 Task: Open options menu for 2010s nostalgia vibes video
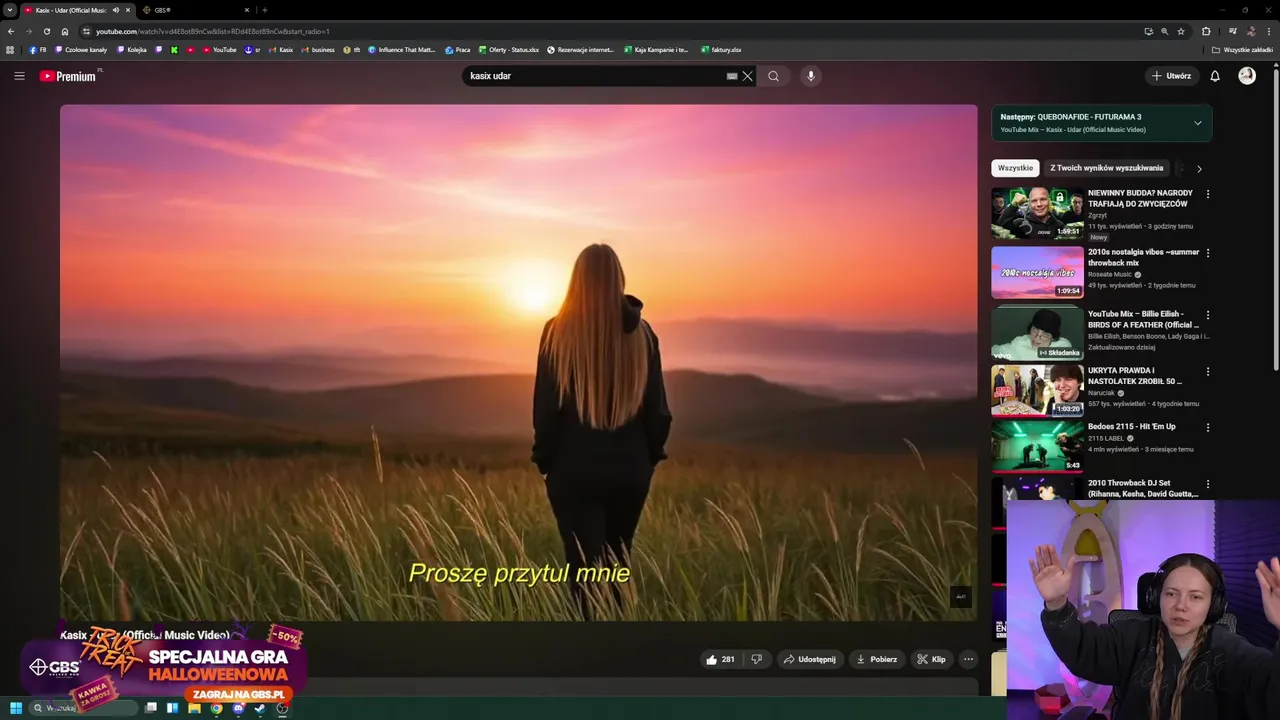click(x=1207, y=253)
